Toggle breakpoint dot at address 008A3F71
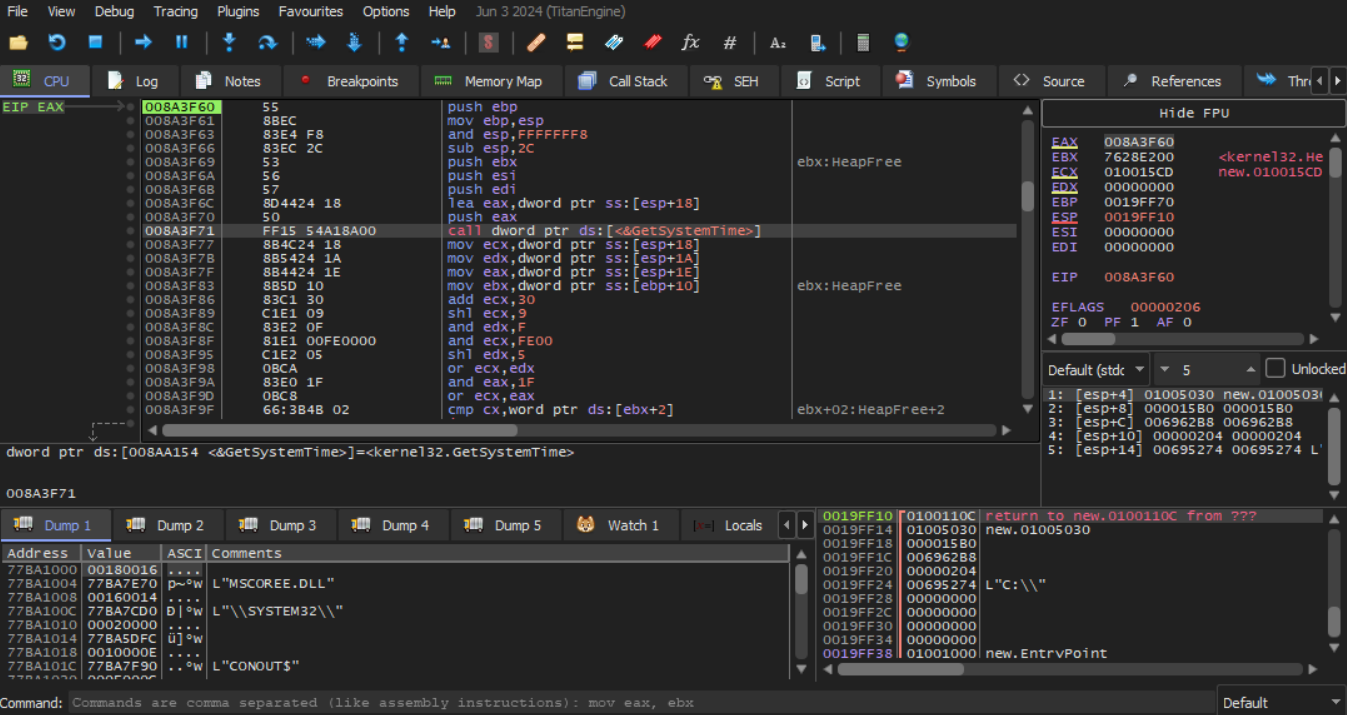The image size is (1347, 715). [131, 231]
